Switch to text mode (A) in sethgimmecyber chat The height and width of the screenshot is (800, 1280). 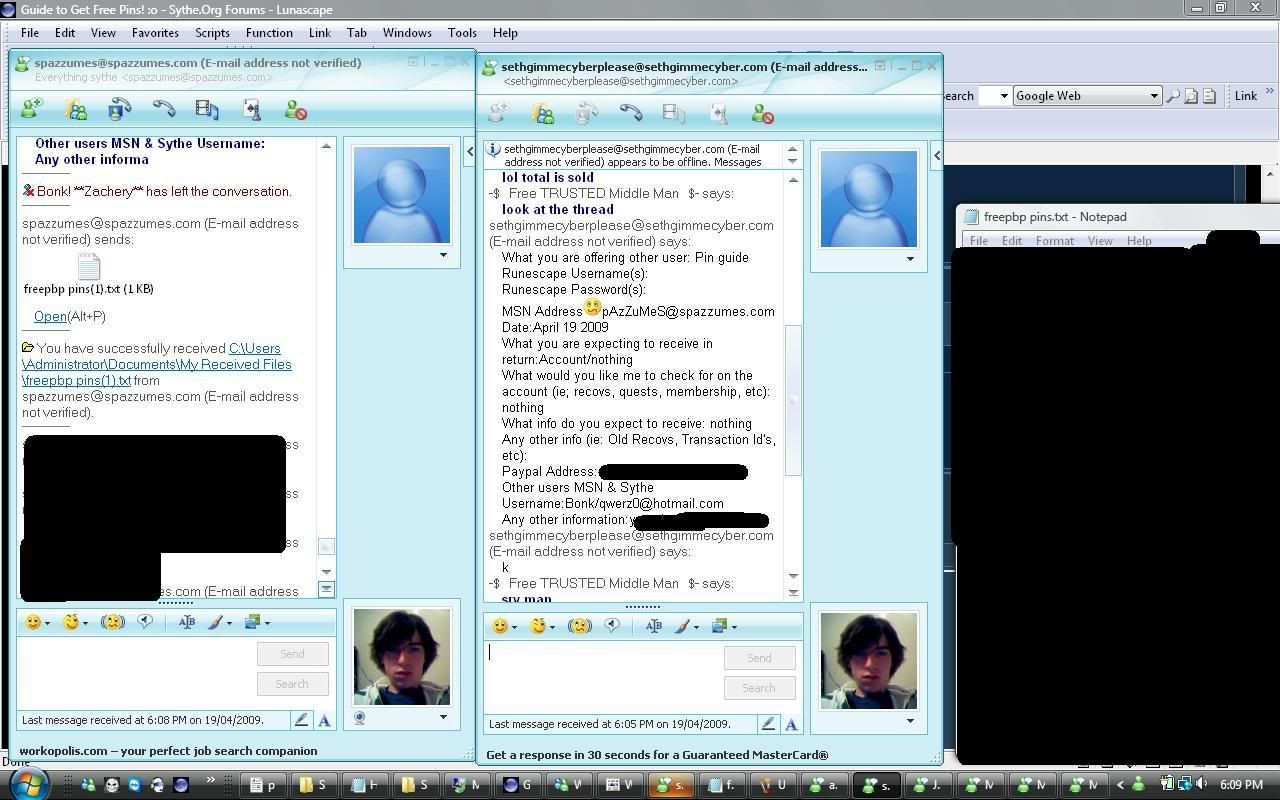(x=791, y=724)
